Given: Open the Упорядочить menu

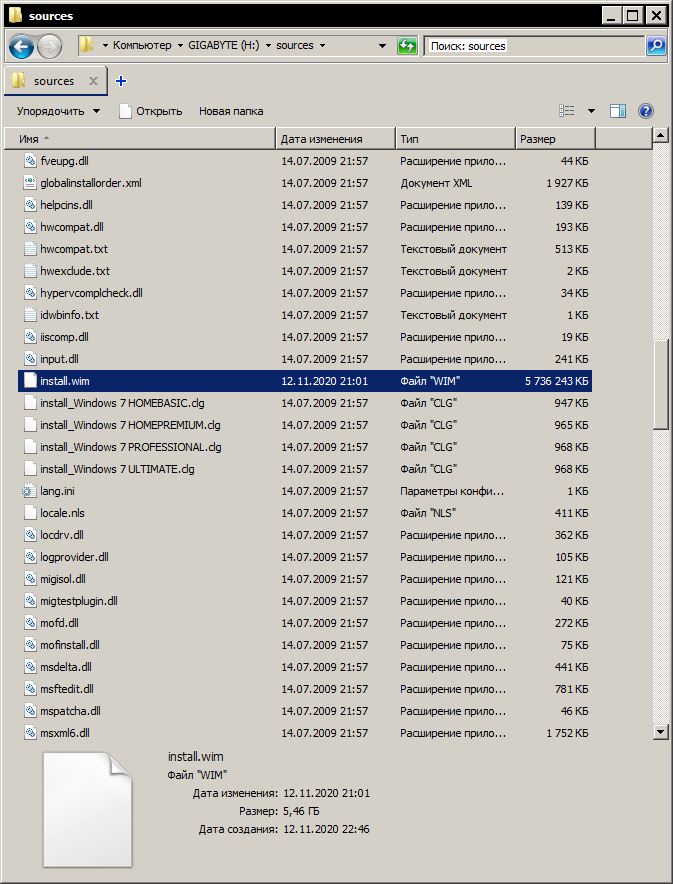Looking at the screenshot, I should [58, 111].
